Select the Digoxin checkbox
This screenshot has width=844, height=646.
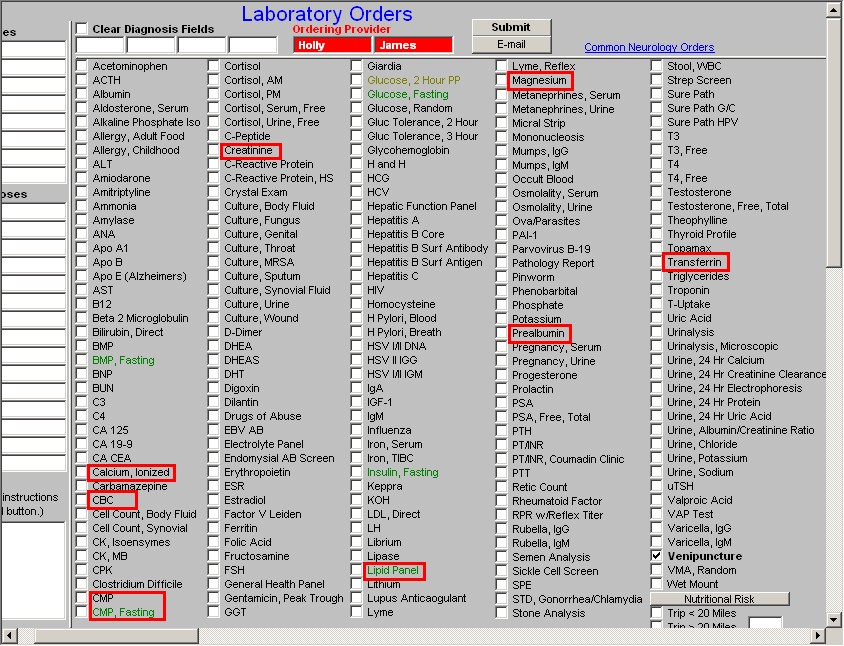[x=214, y=388]
